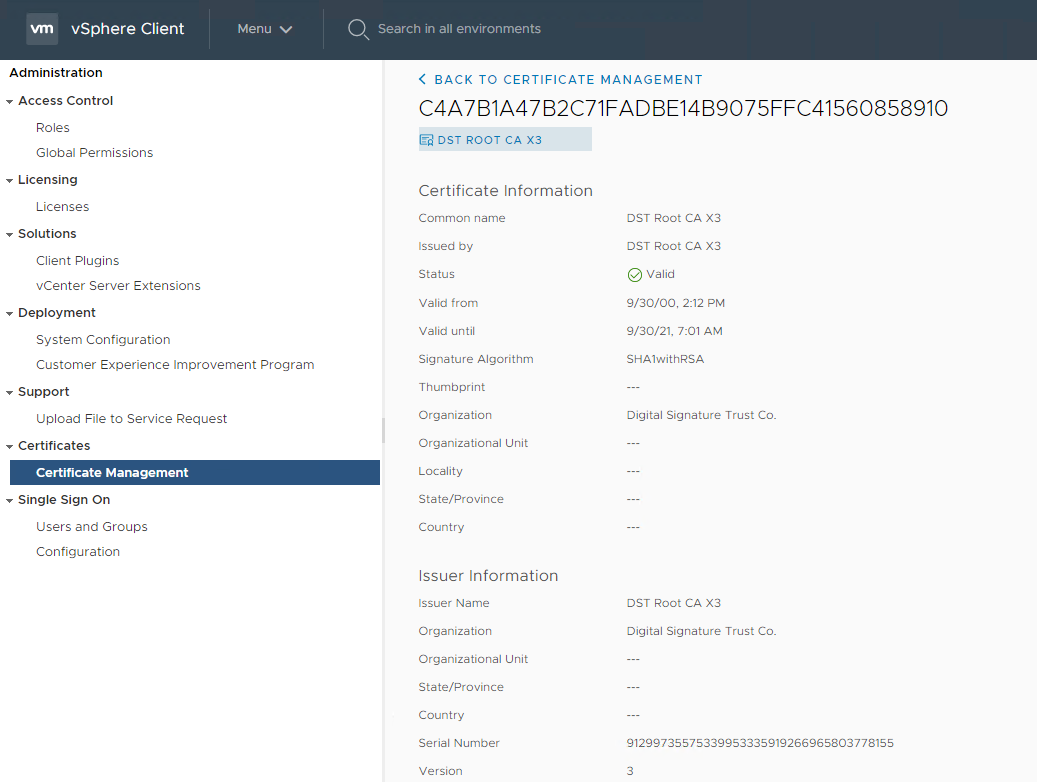Open Upload File to Service Request
Viewport: 1037px width, 782px height.
click(132, 419)
